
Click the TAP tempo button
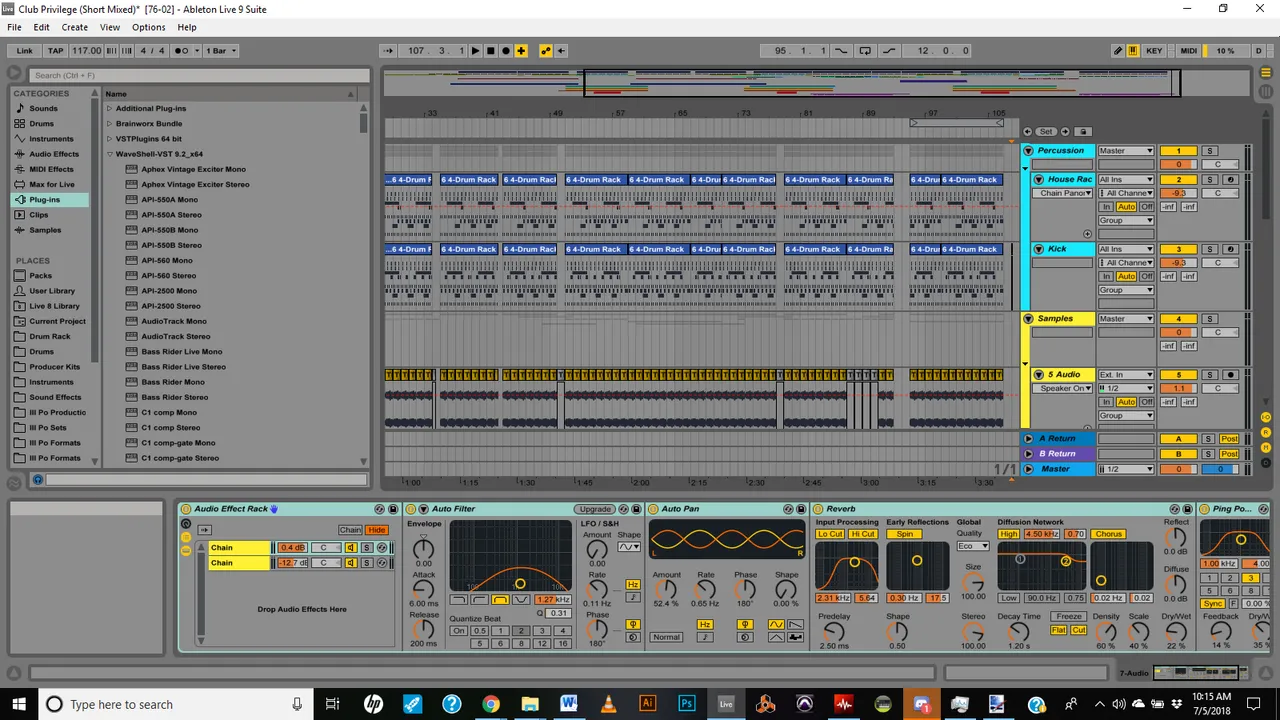[55, 51]
